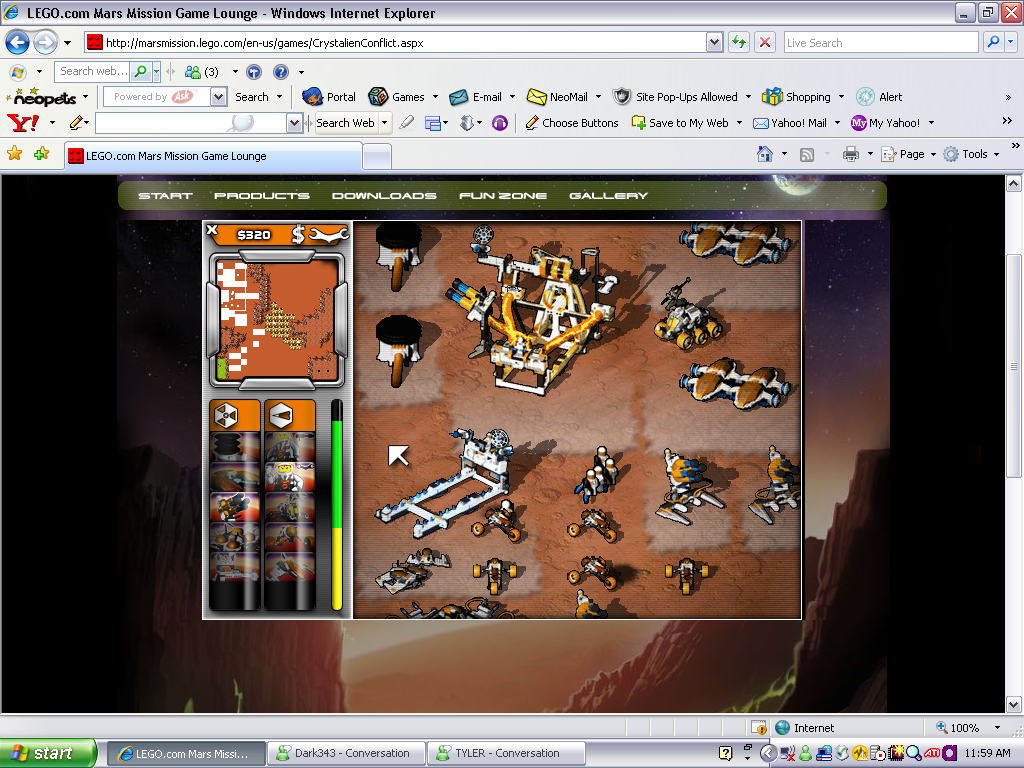This screenshot has width=1024, height=768.
Task: Expand the Neopets Search button dropdown arrow
Action: tap(280, 97)
